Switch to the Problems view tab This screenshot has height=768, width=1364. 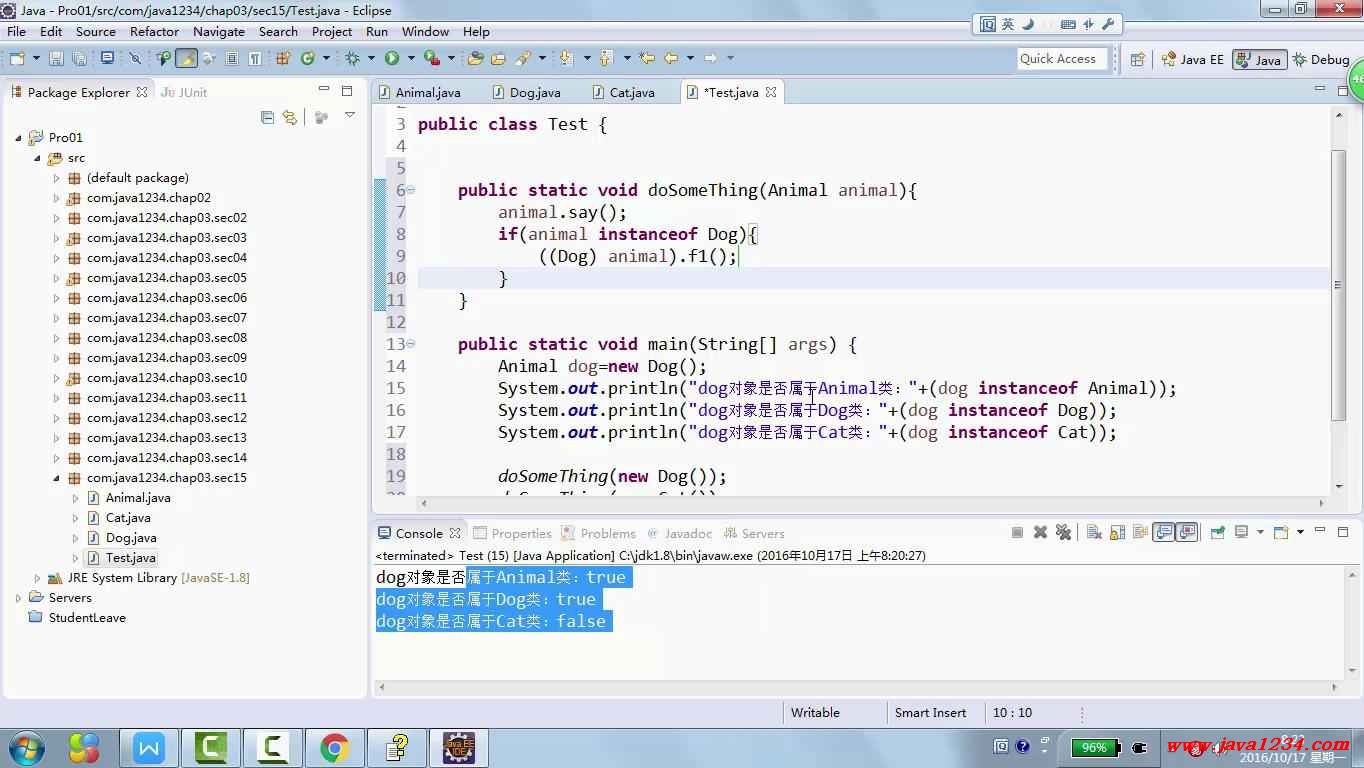click(x=599, y=533)
